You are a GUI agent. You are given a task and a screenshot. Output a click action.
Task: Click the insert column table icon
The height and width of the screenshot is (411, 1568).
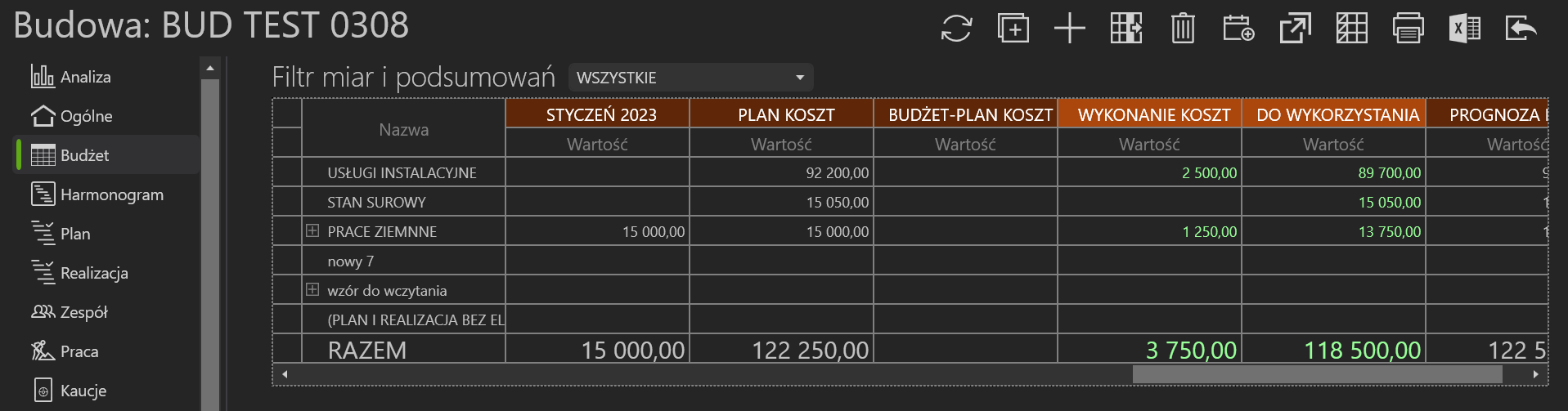pyautogui.click(x=1126, y=29)
